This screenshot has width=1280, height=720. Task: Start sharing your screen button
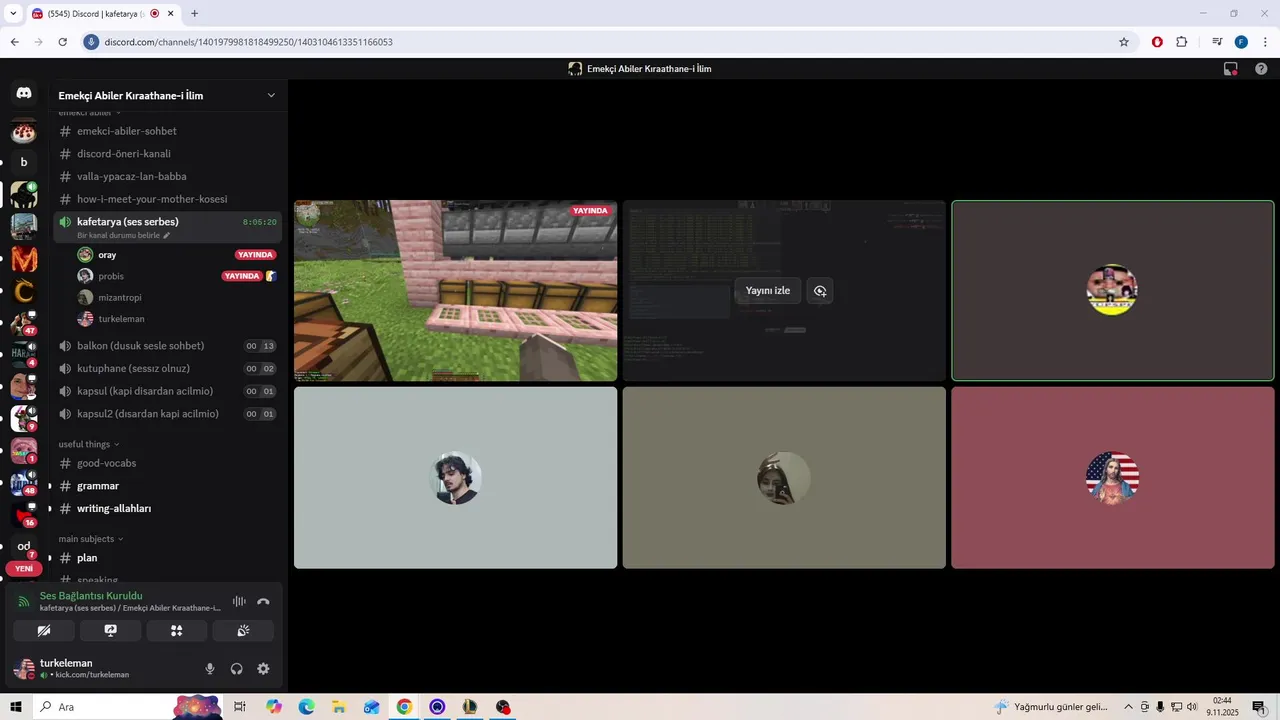click(x=110, y=631)
